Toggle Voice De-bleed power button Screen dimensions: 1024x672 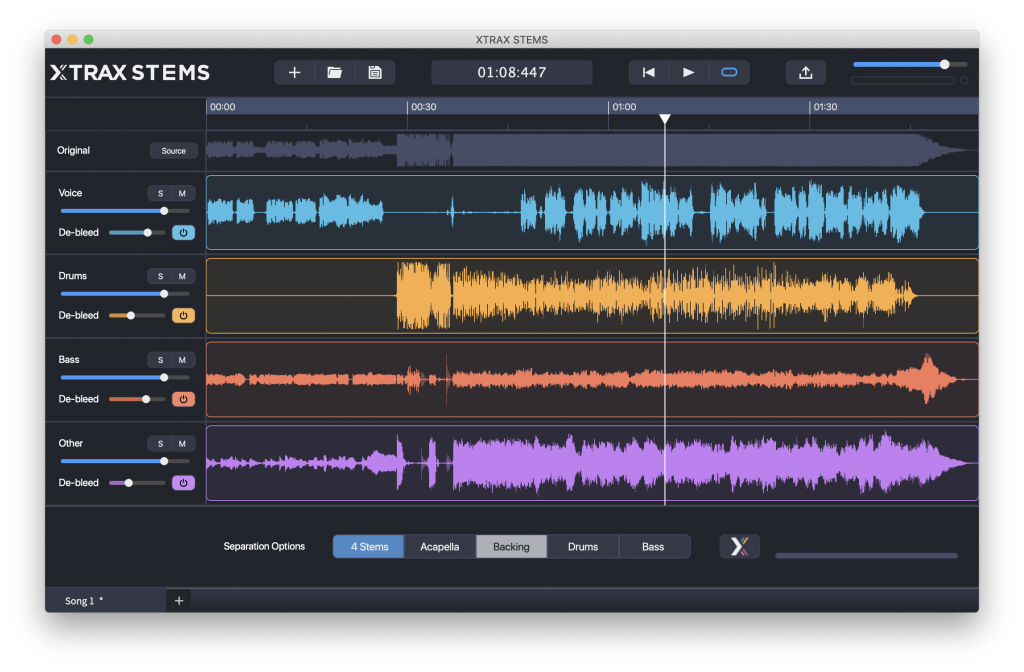[184, 232]
